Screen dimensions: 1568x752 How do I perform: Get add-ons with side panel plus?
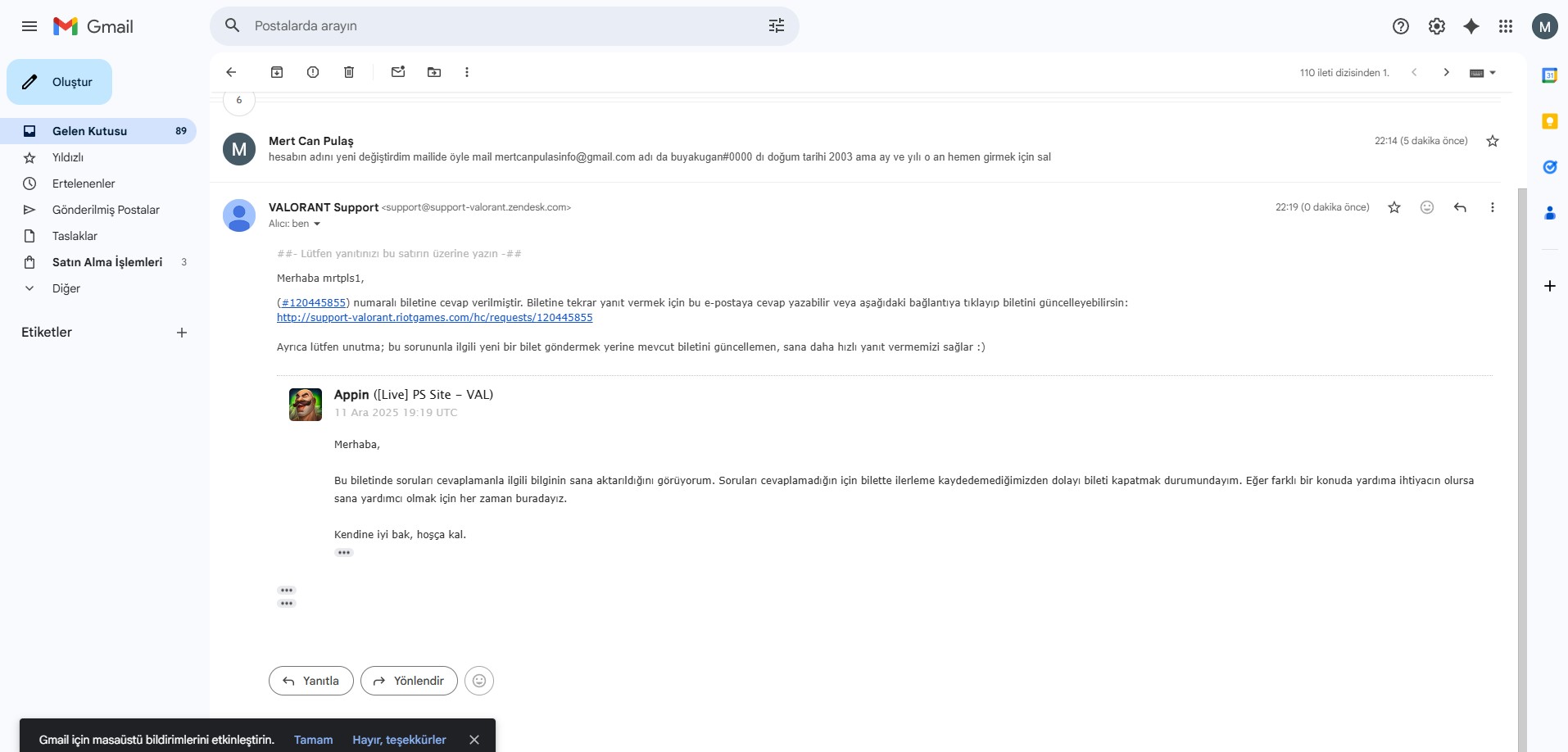pos(1549,286)
